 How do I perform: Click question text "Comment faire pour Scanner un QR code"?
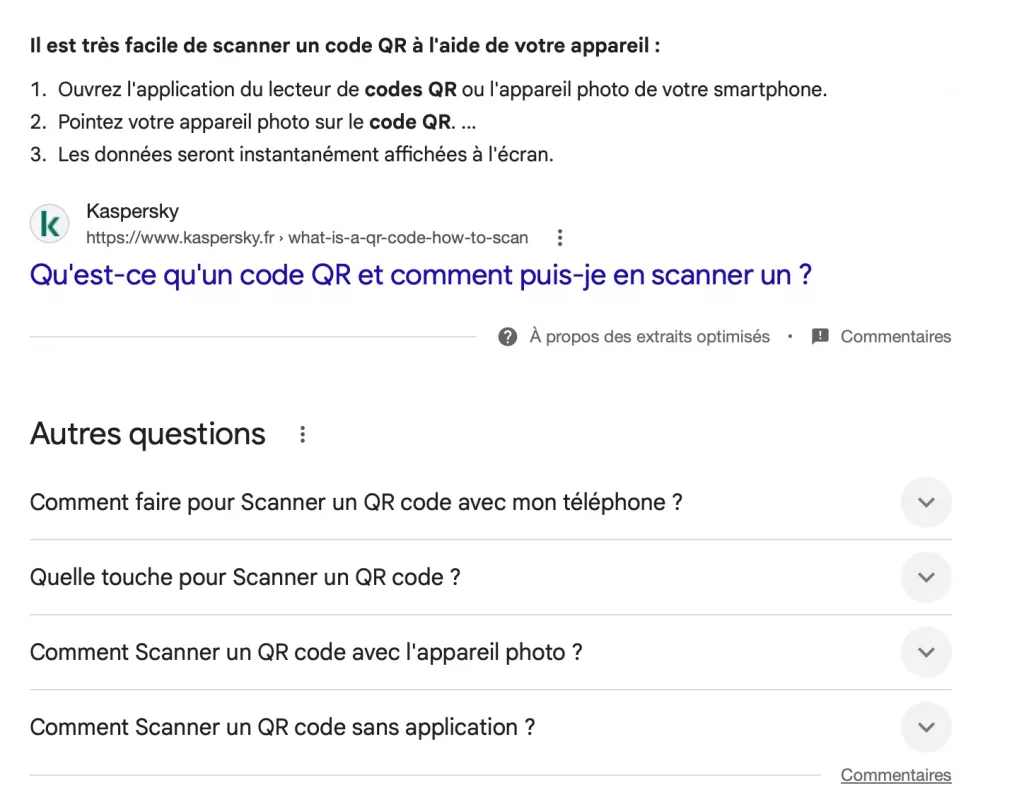tap(355, 502)
